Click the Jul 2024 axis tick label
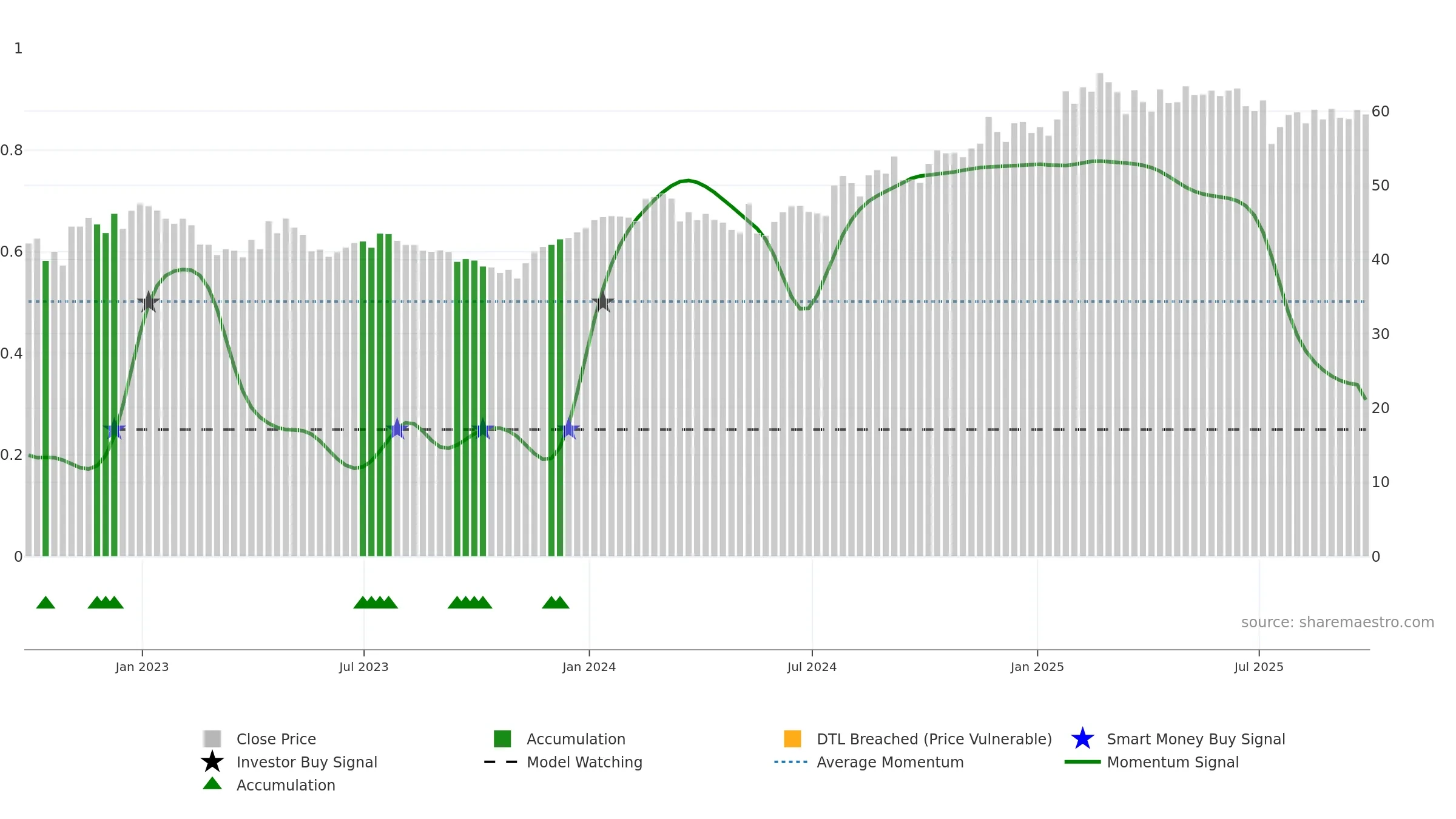1456x819 pixels. coord(812,667)
